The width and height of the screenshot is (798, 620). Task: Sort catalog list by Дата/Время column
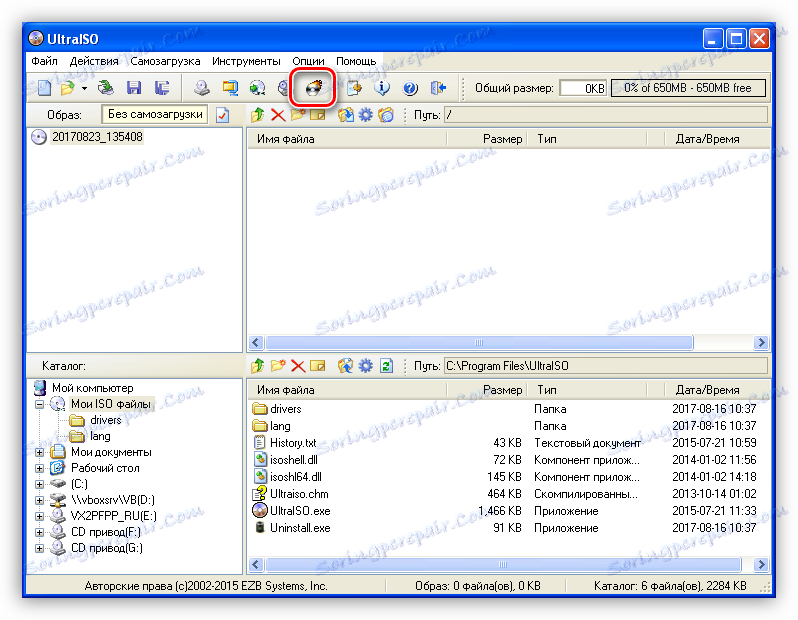point(718,390)
